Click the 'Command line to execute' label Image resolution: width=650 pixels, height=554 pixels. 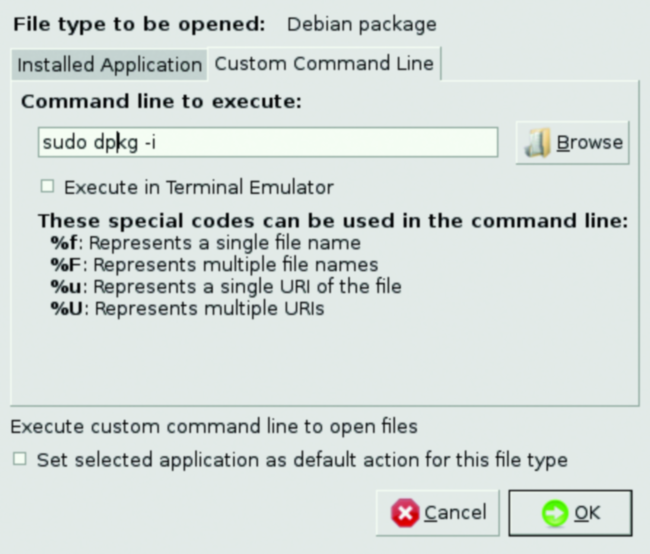161,102
